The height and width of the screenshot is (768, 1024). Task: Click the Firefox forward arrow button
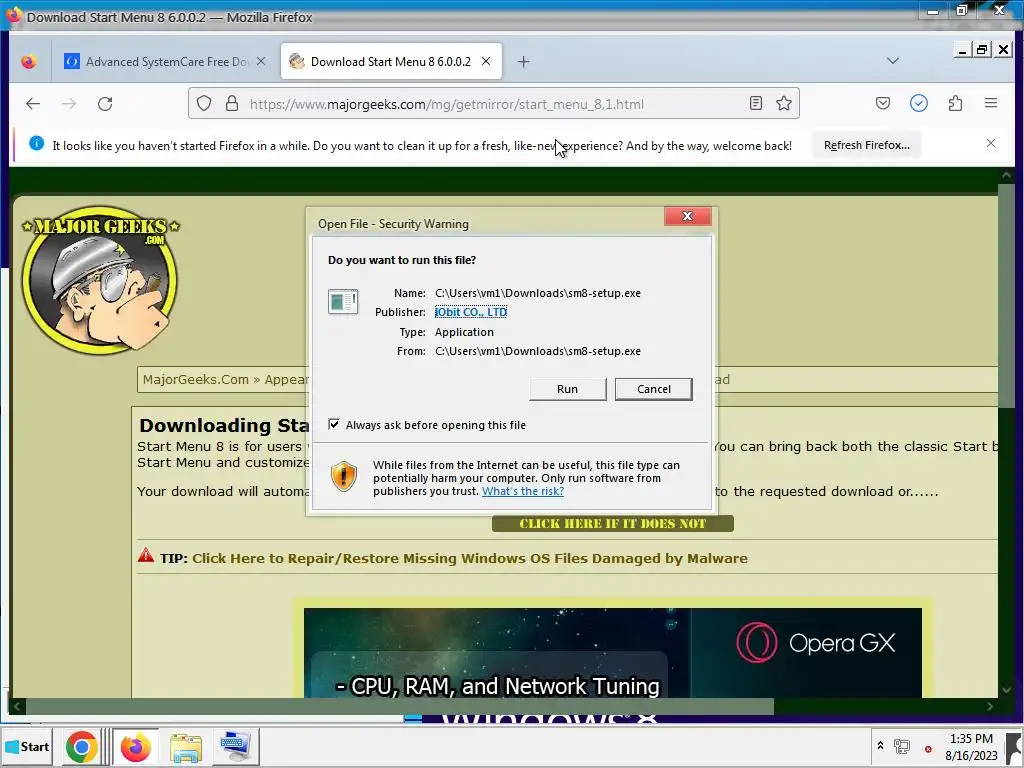[x=69, y=103]
